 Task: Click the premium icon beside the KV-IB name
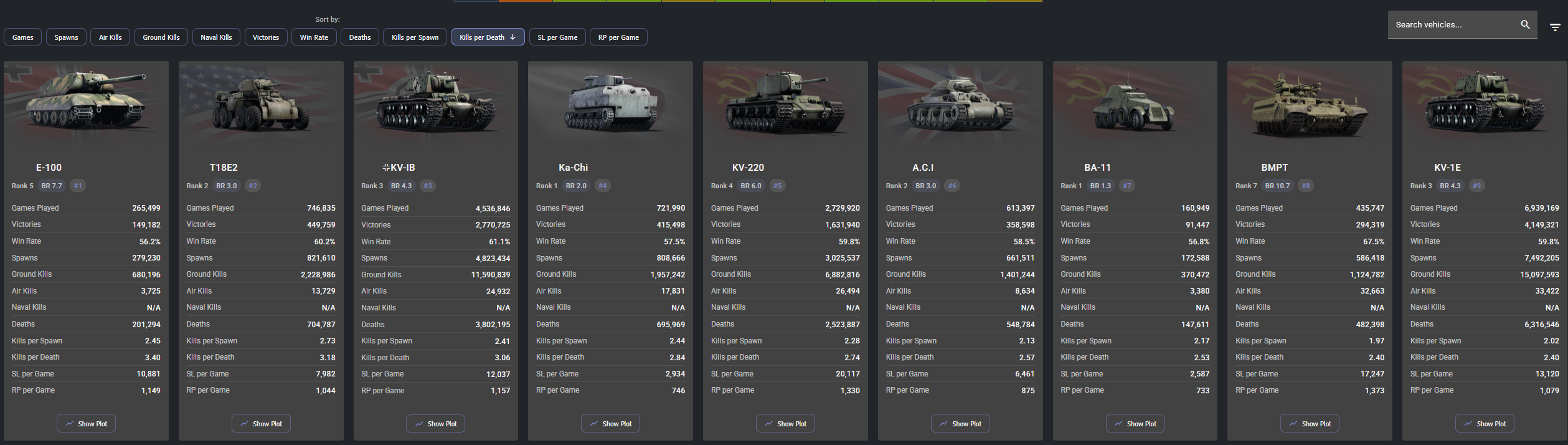[385, 168]
